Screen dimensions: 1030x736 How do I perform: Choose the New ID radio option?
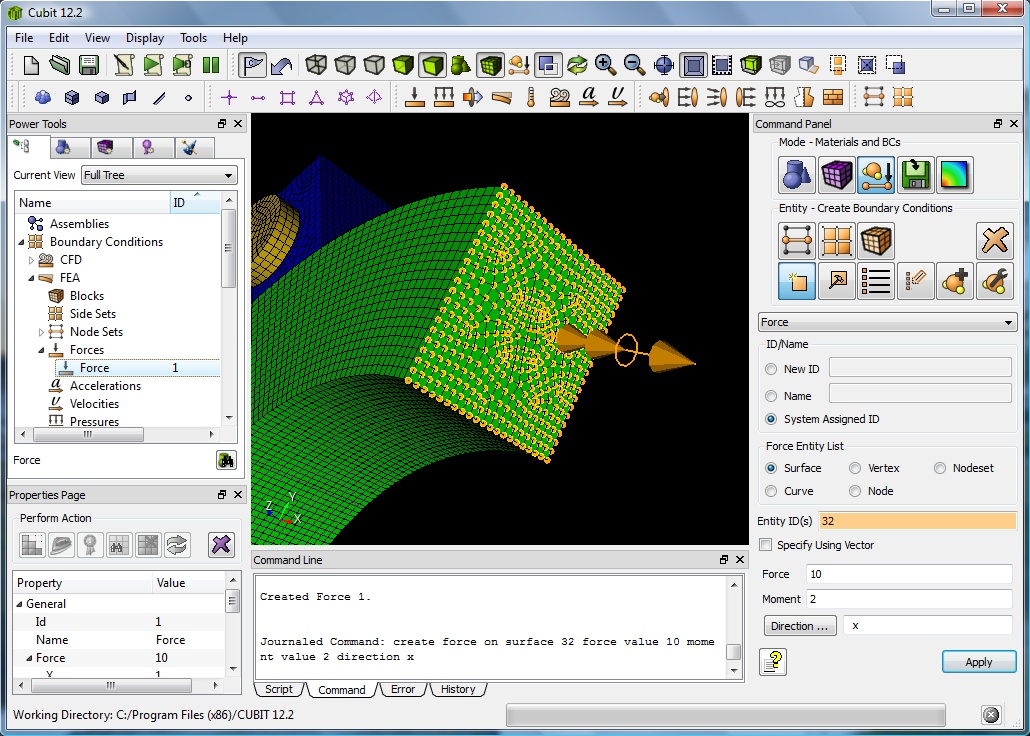pyautogui.click(x=771, y=369)
